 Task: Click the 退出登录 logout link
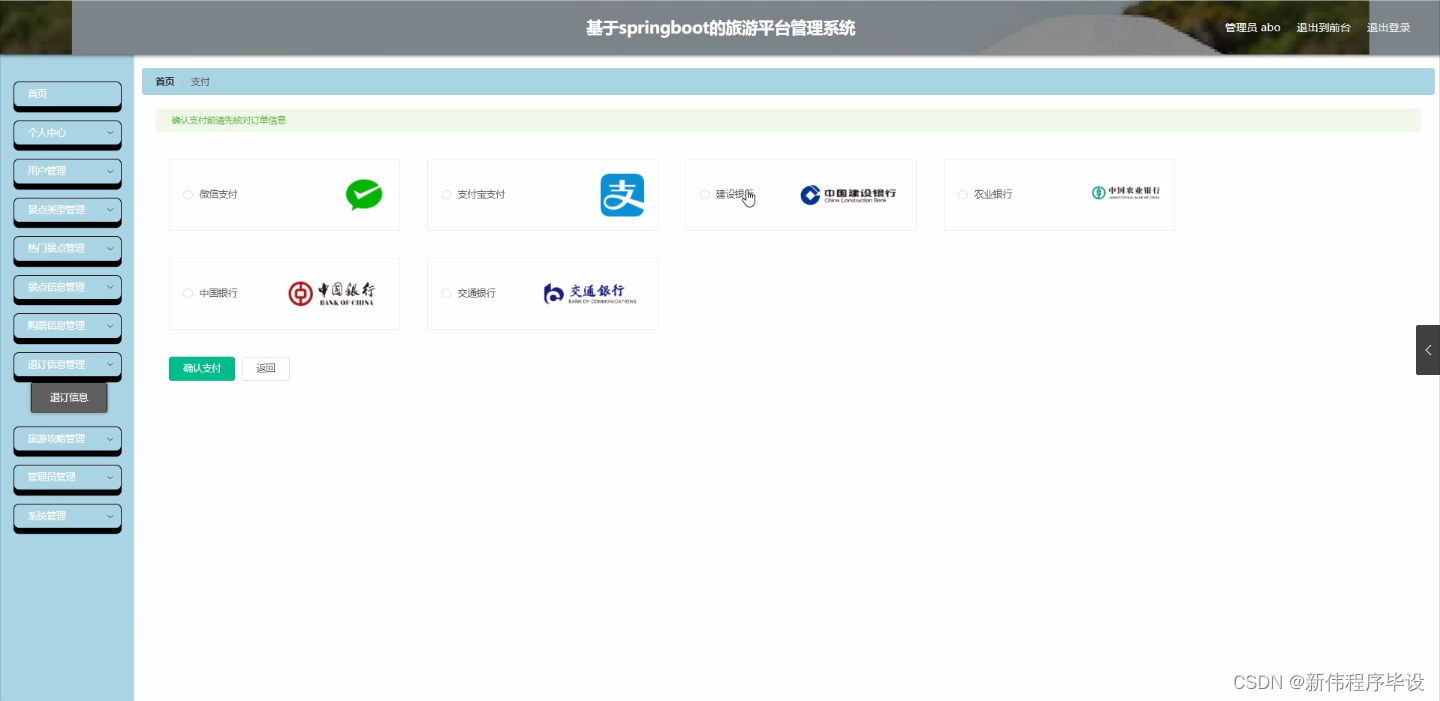tap(1389, 27)
